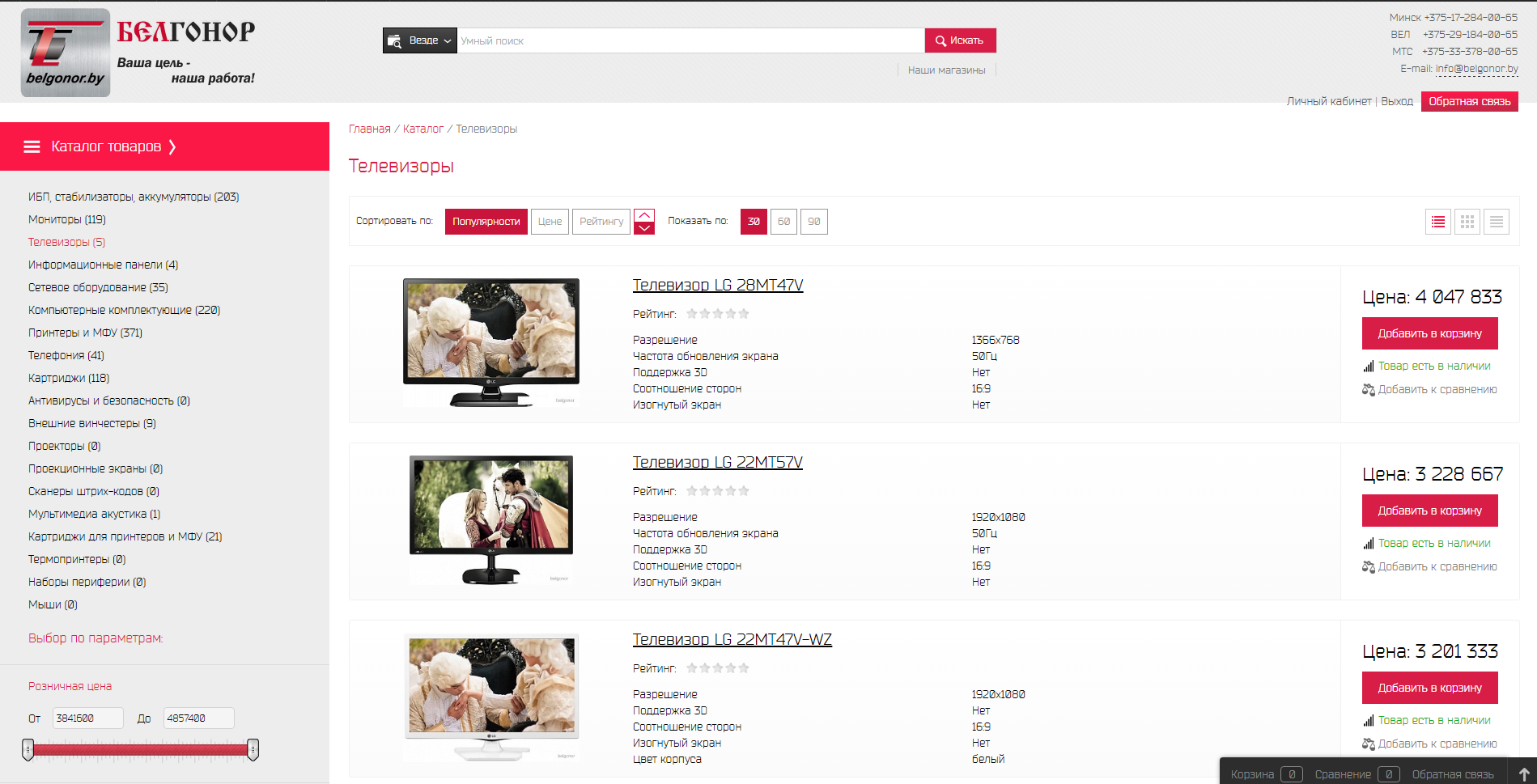1537x784 pixels.
Task: Open 'Мультимедиа акустика (1)' category
Action: (x=95, y=514)
